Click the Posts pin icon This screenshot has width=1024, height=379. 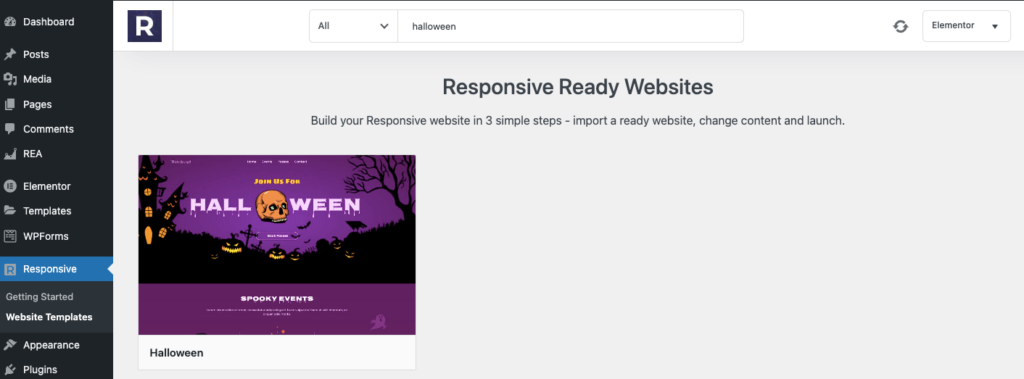[x=10, y=54]
